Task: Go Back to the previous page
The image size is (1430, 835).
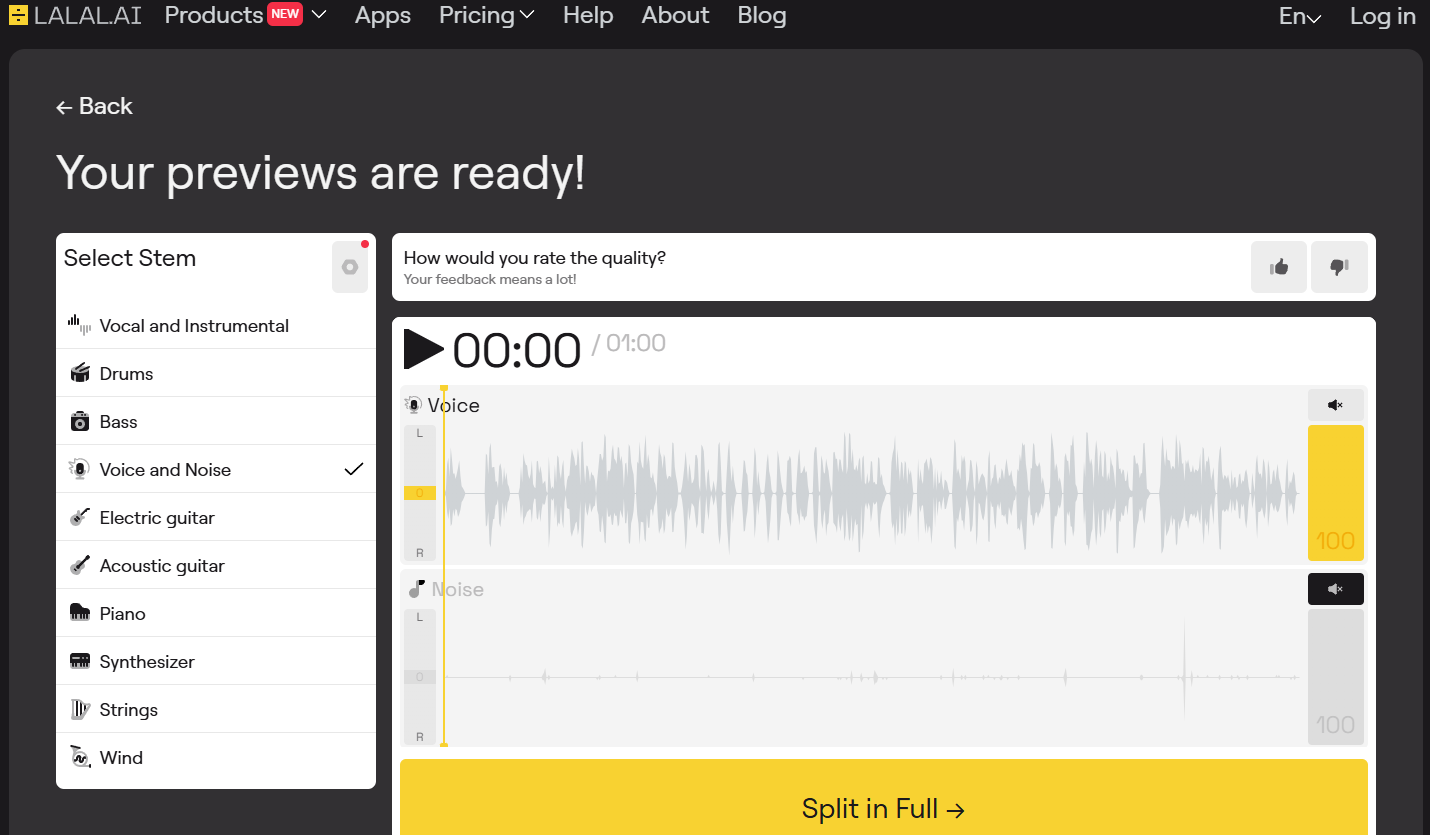Action: click(x=94, y=106)
